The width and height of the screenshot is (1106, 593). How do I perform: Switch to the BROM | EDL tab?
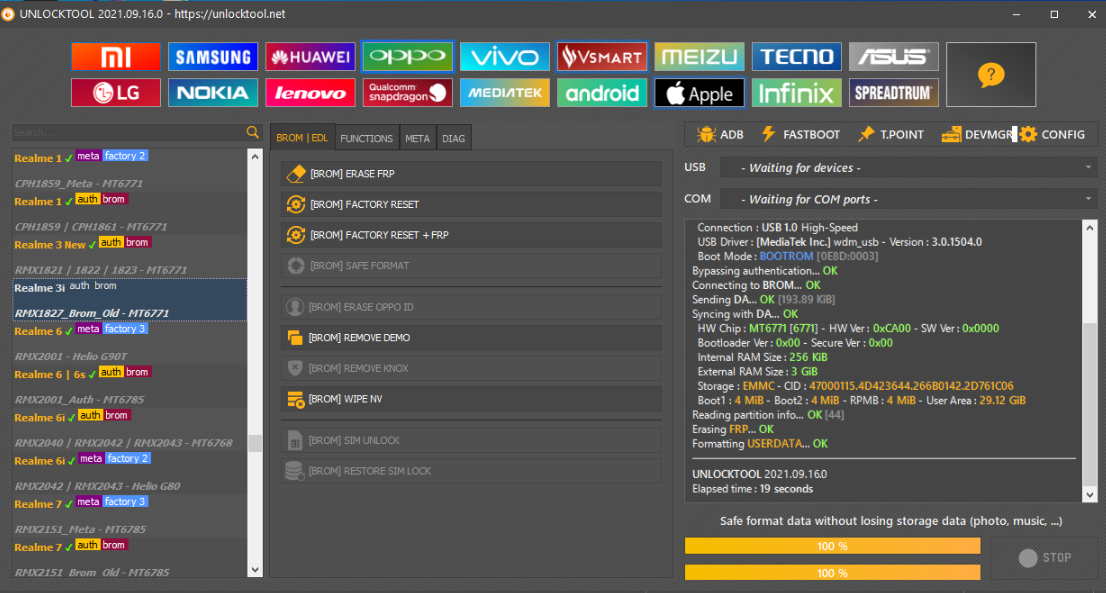tap(302, 137)
